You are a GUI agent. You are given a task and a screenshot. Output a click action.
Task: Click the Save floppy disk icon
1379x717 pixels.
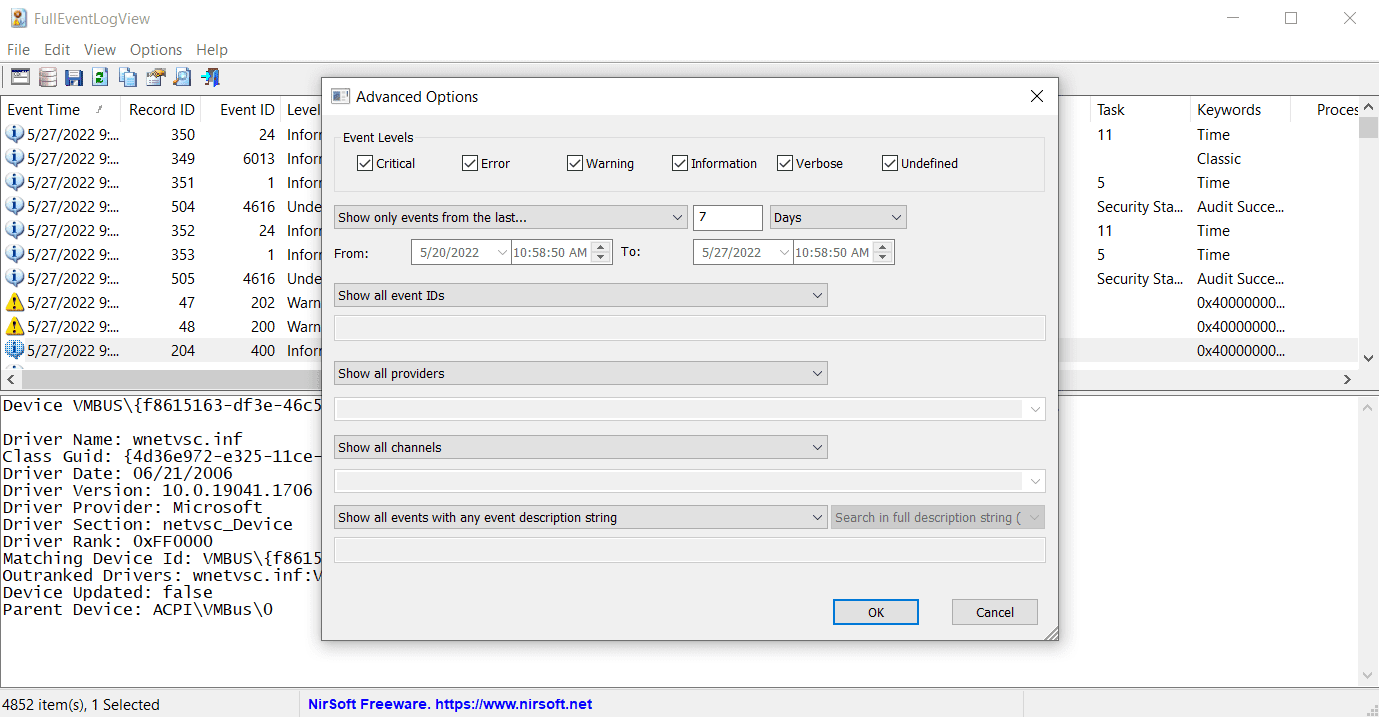click(x=74, y=77)
